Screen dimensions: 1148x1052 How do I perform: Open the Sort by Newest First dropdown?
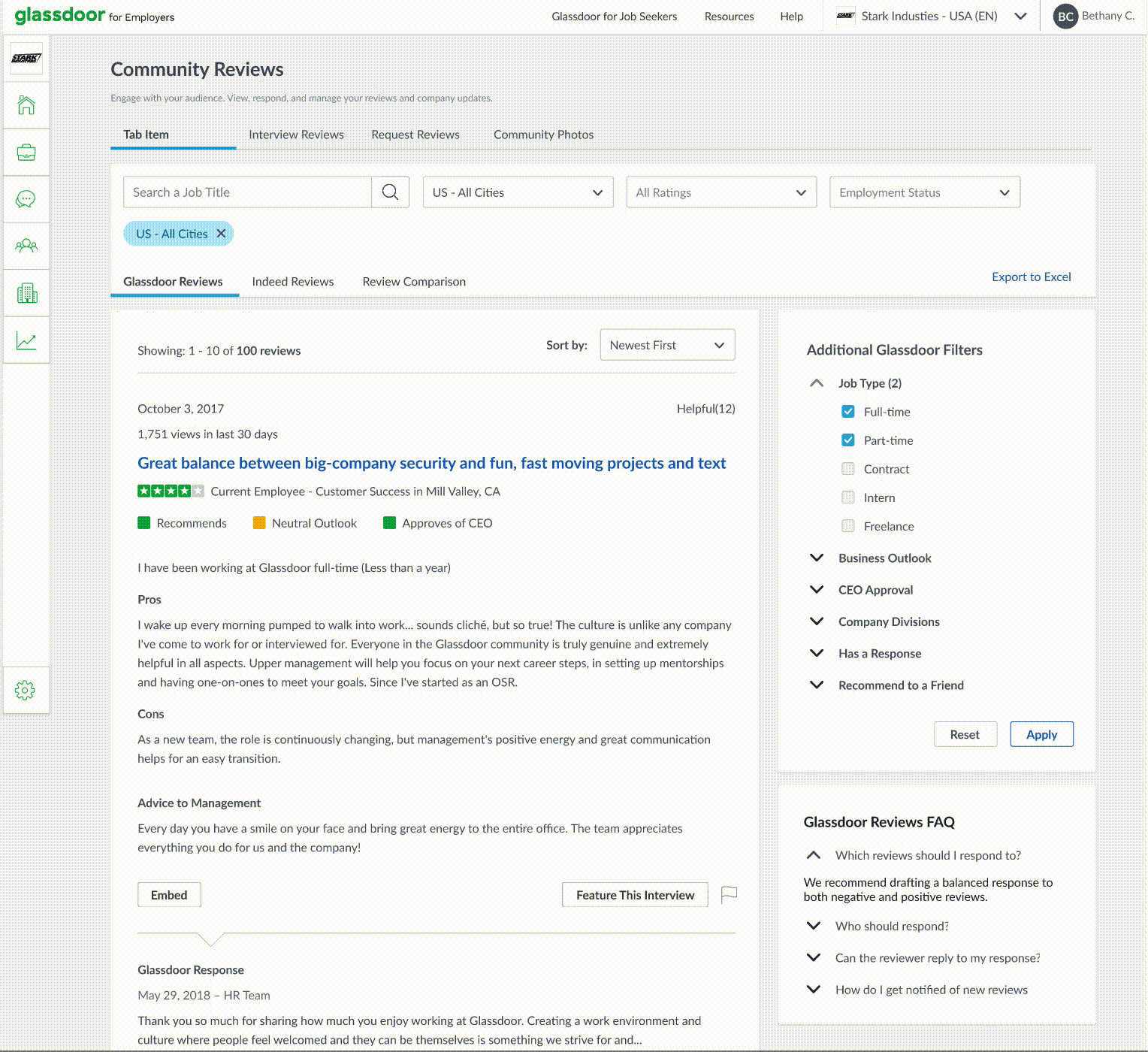(x=667, y=345)
